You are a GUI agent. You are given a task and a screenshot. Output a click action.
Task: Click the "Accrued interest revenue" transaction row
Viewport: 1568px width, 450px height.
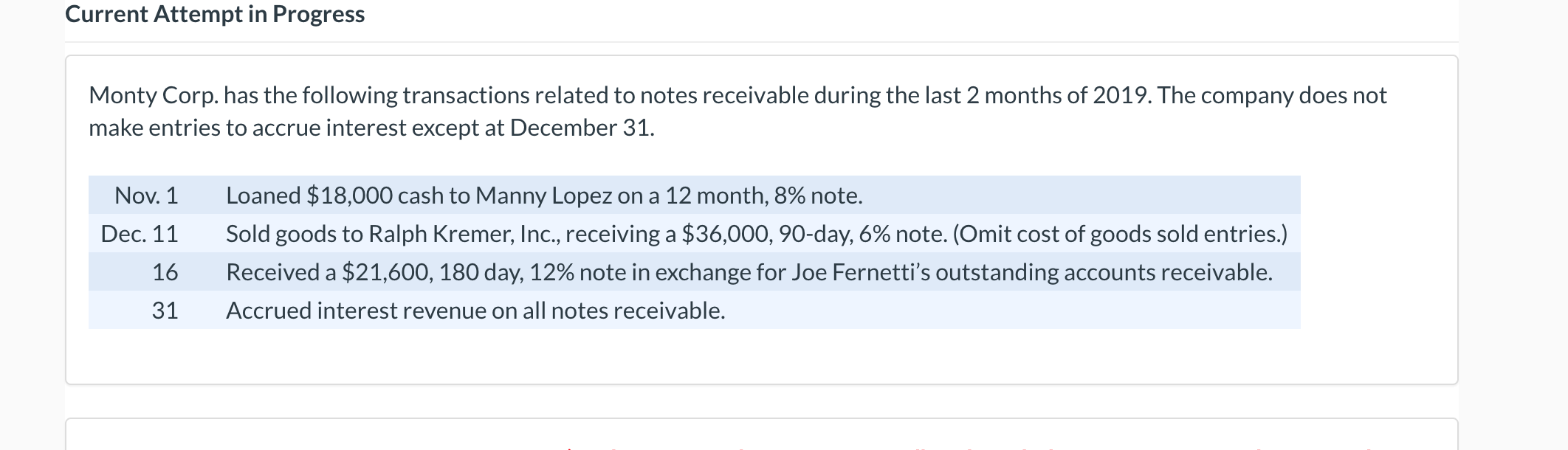pos(475,311)
